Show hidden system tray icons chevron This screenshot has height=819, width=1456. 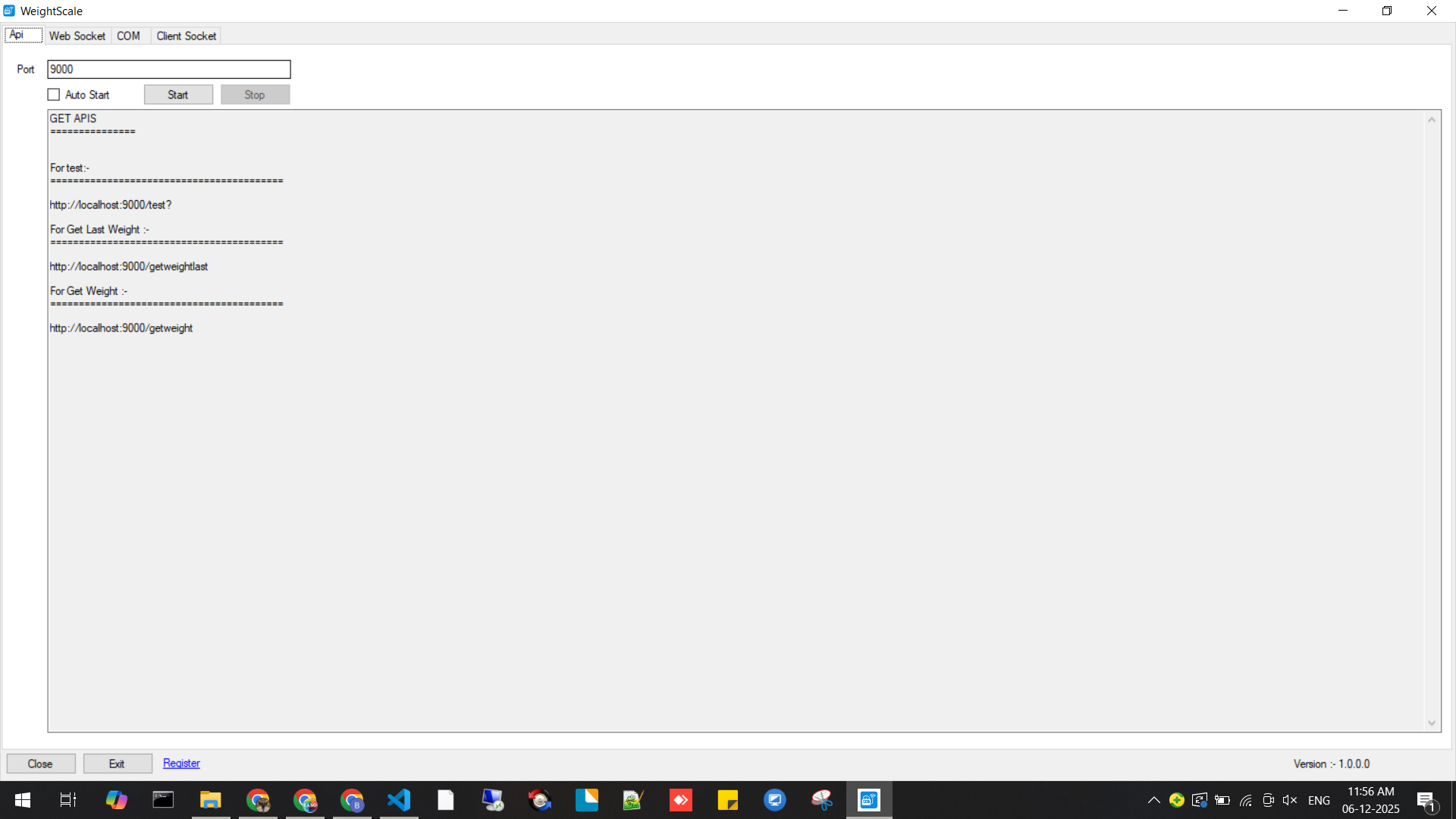(1153, 800)
